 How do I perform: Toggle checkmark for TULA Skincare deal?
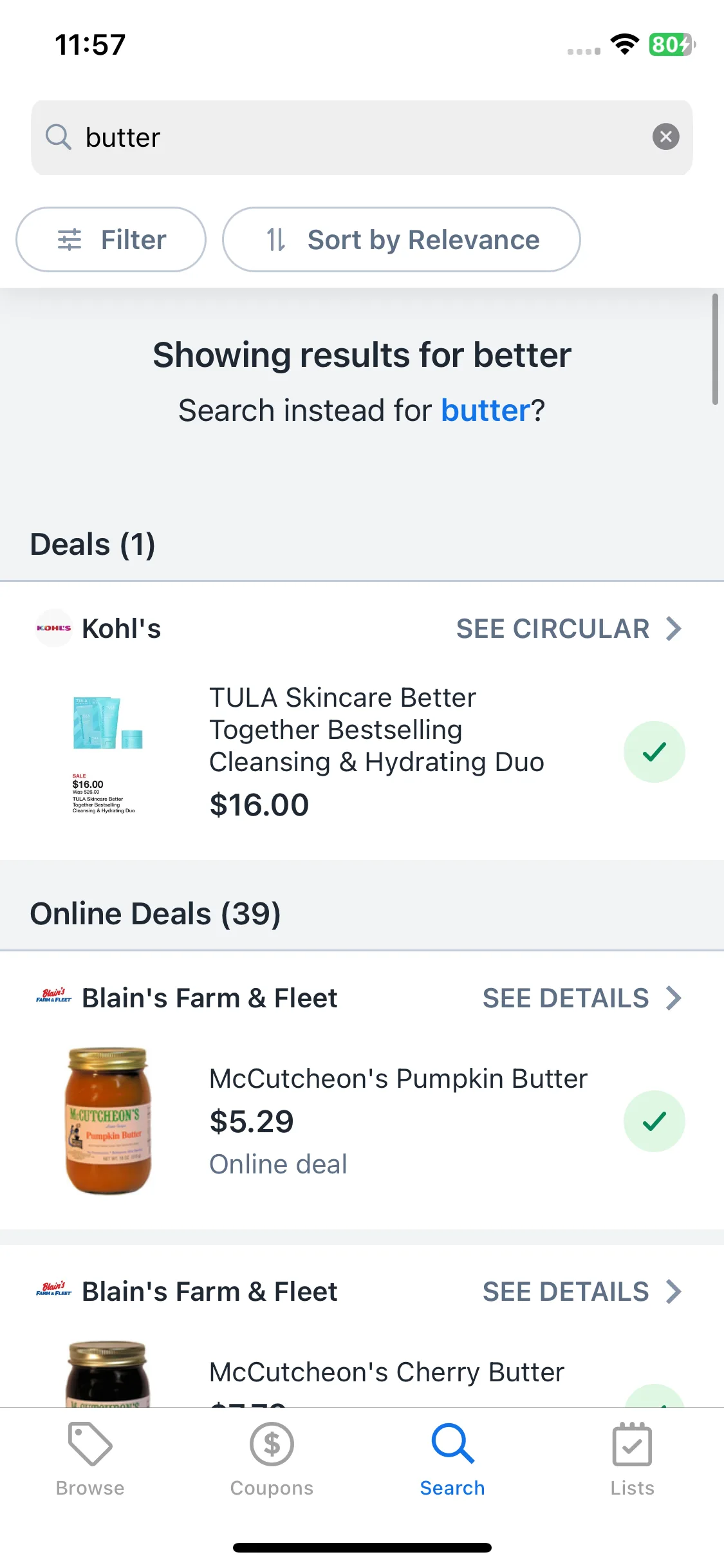[654, 751]
